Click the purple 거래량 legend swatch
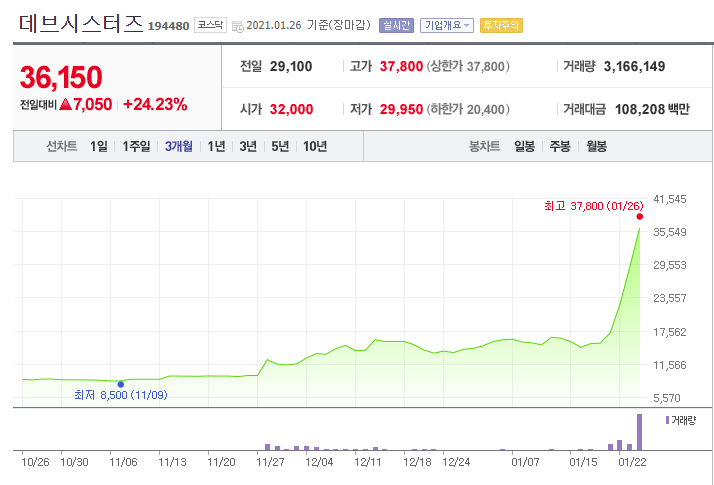The height and width of the screenshot is (485, 714). click(x=667, y=420)
